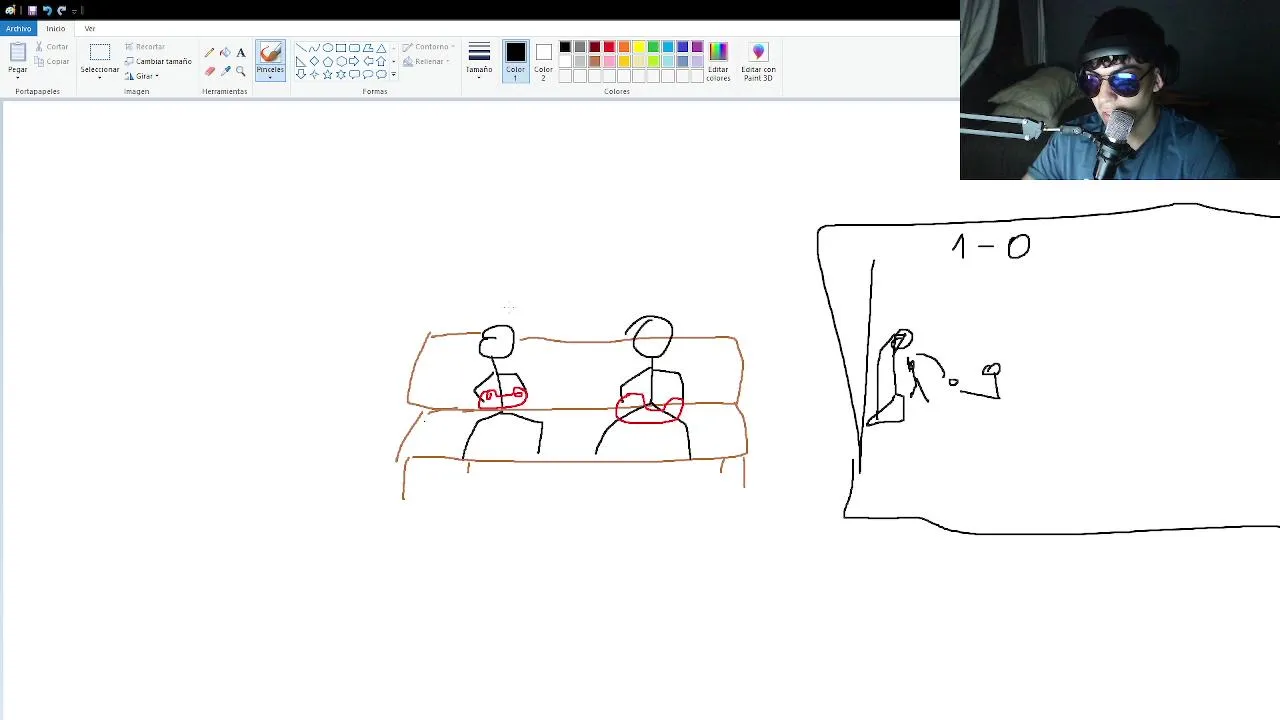Choose the Pentagon shape
Viewport: 1280px width, 720px height.
[x=328, y=62]
